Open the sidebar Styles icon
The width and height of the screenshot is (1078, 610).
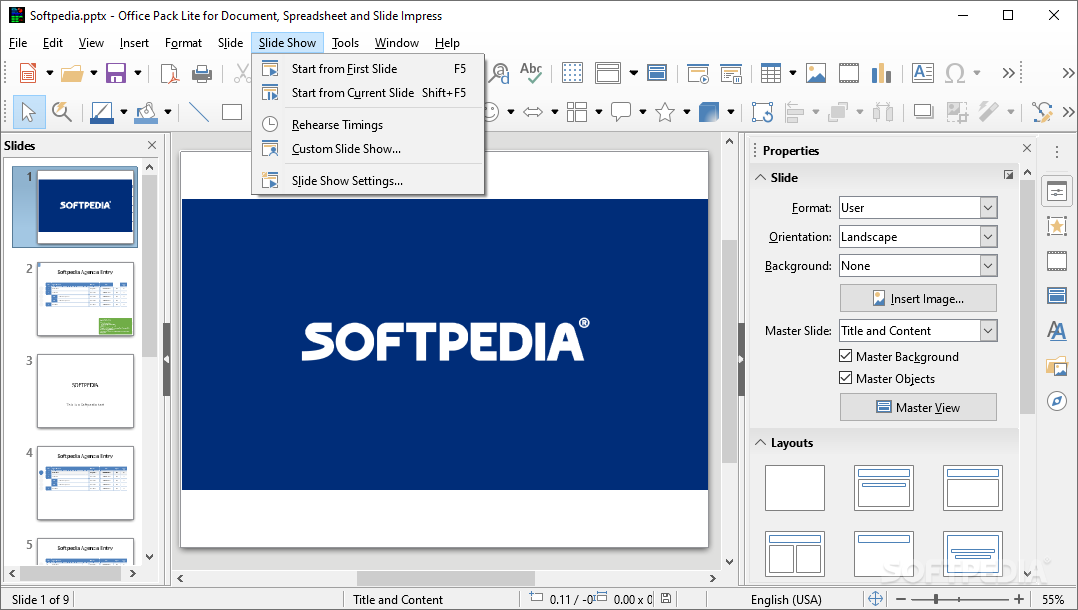(x=1057, y=331)
